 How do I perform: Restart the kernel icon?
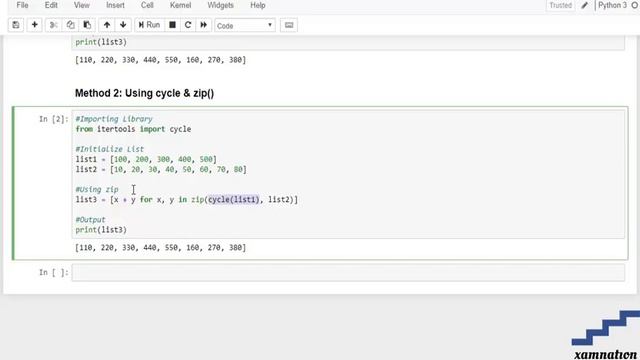188,25
